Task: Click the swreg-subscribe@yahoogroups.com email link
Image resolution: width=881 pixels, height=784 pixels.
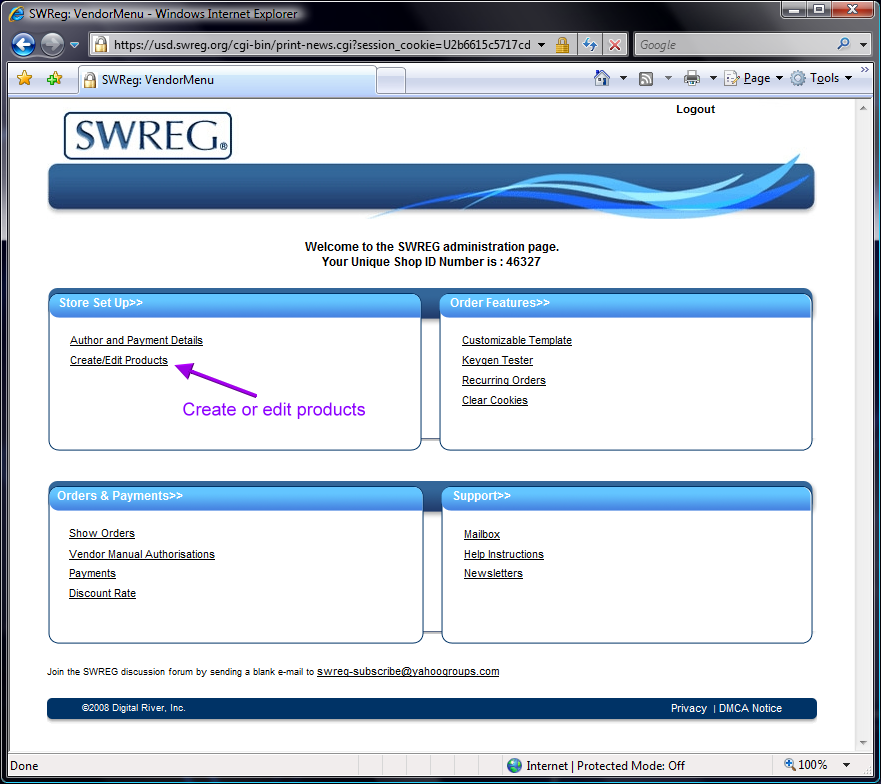Action: point(408,671)
